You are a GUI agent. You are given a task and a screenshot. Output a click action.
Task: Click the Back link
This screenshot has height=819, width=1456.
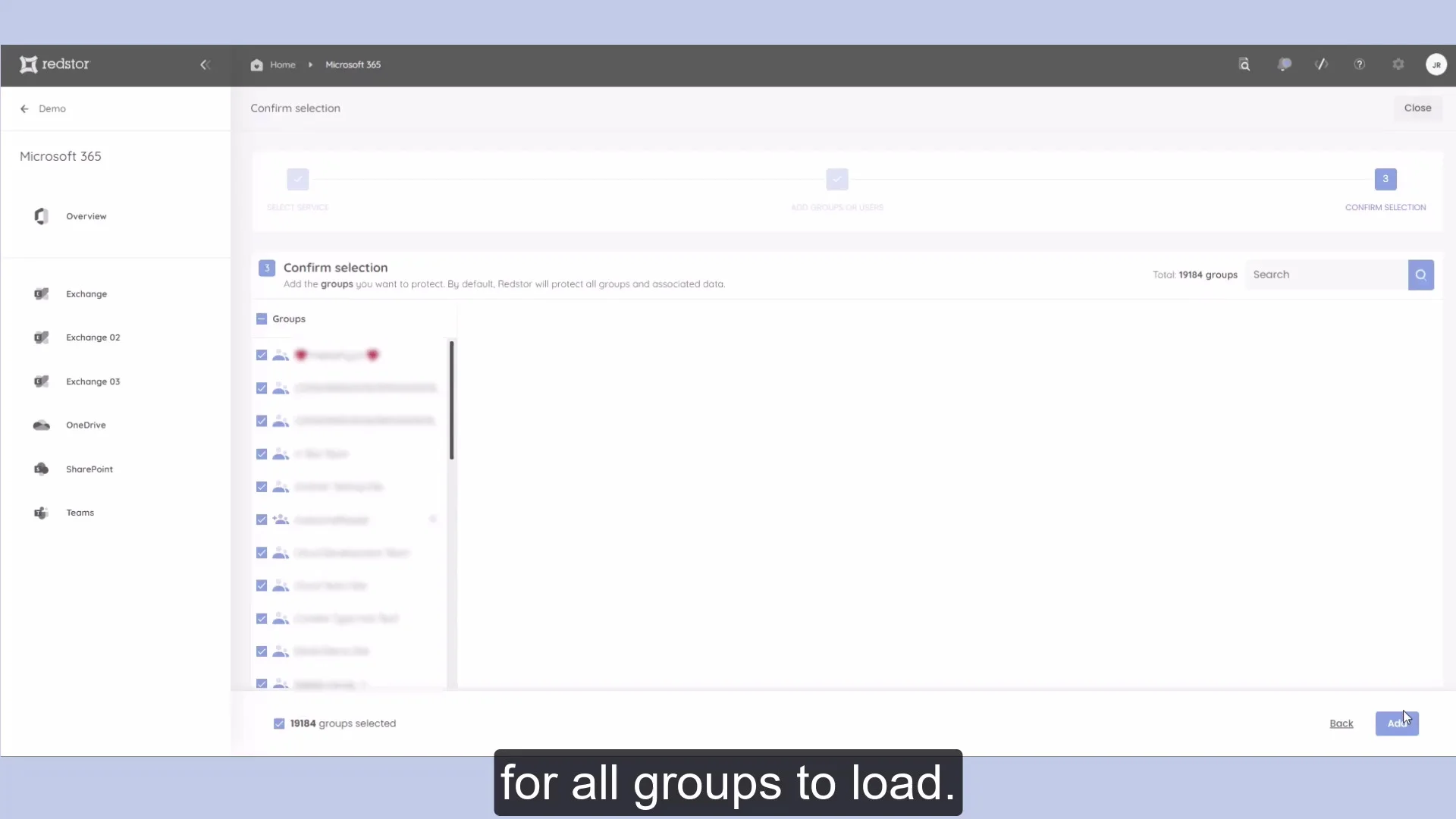coord(1341,724)
